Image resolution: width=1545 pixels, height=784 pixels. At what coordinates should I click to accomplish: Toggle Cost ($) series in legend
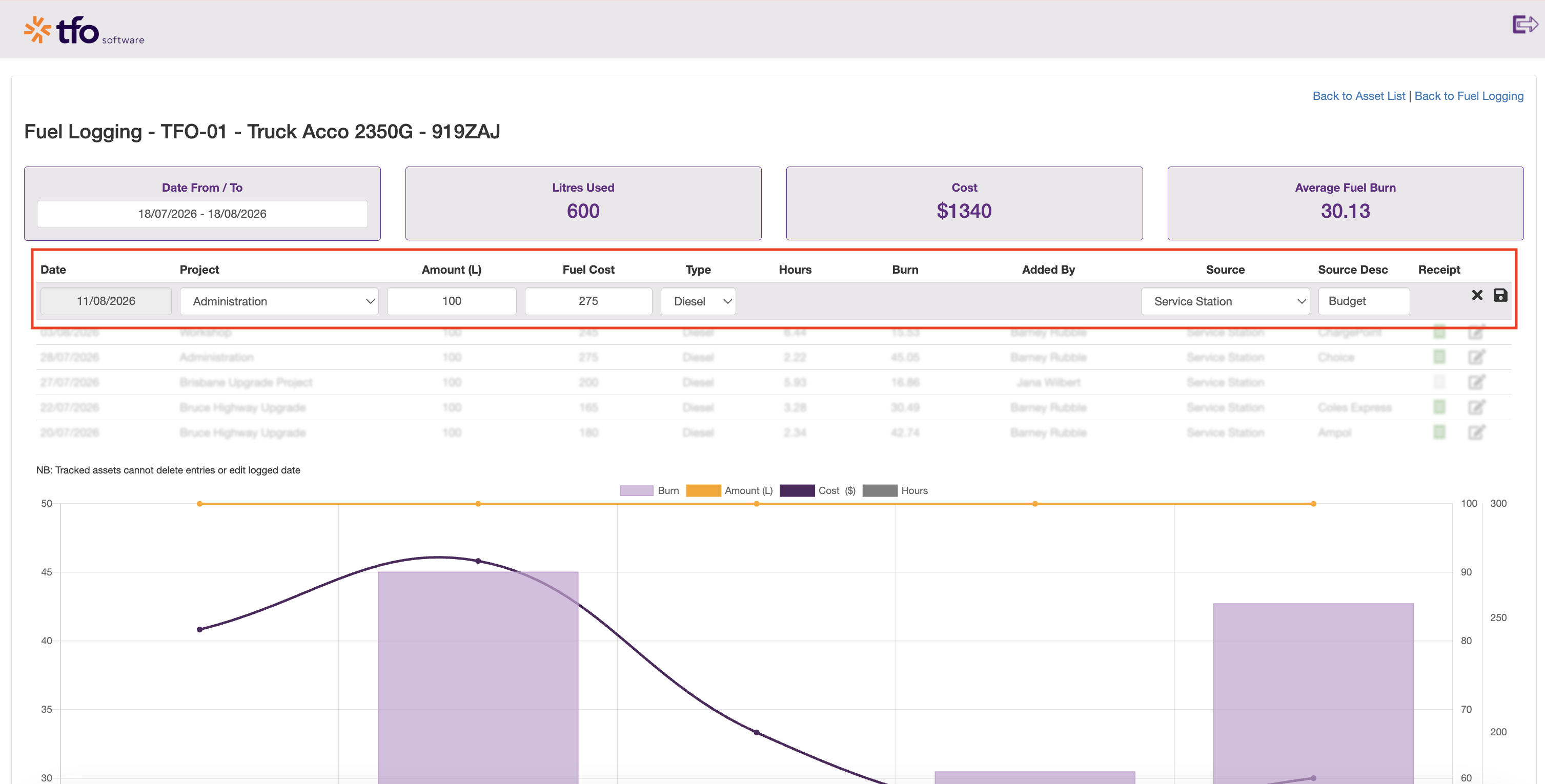tap(818, 490)
